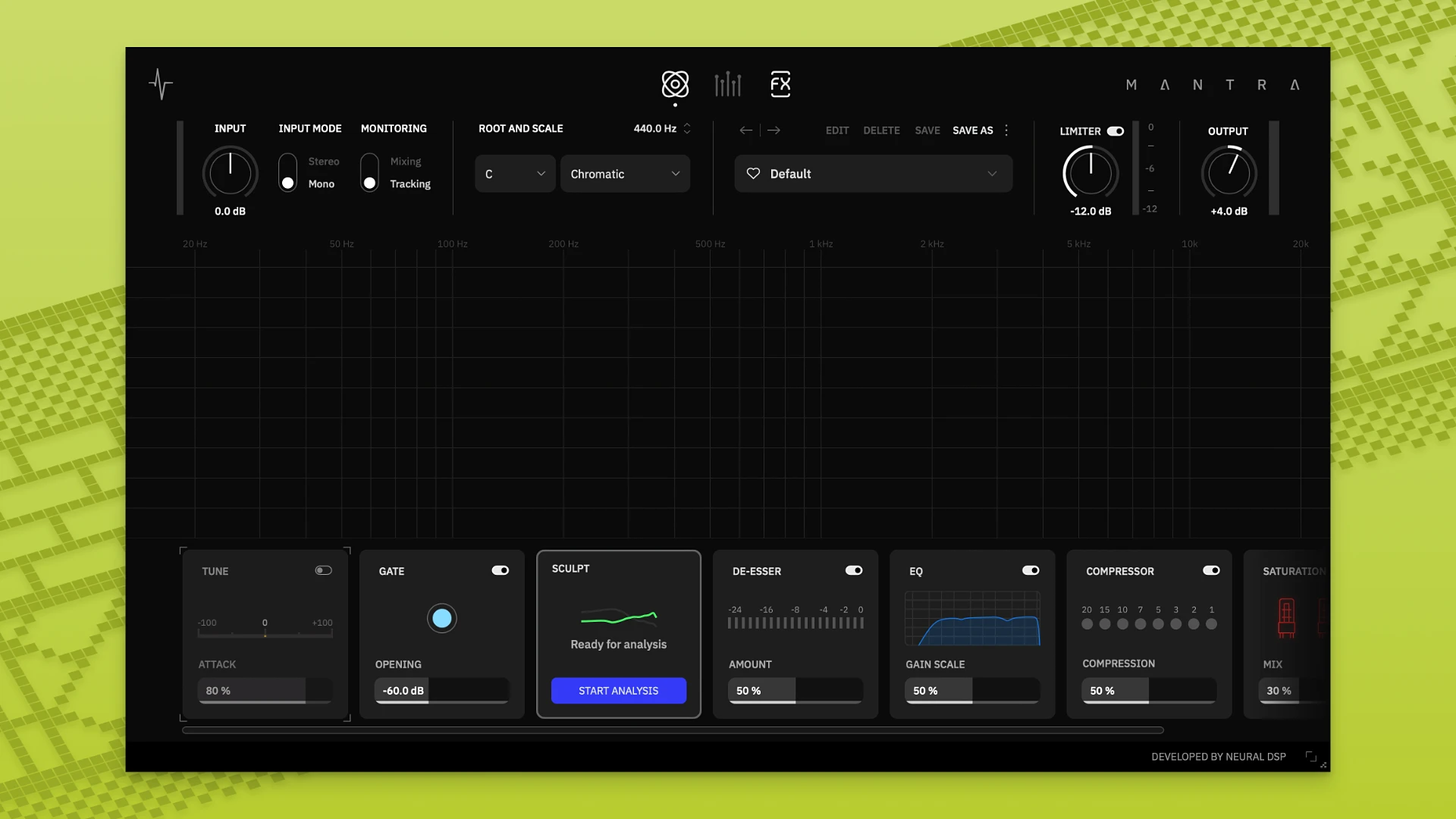Click SAVE AS in the preset bar
The width and height of the screenshot is (1456, 819).
click(x=973, y=130)
